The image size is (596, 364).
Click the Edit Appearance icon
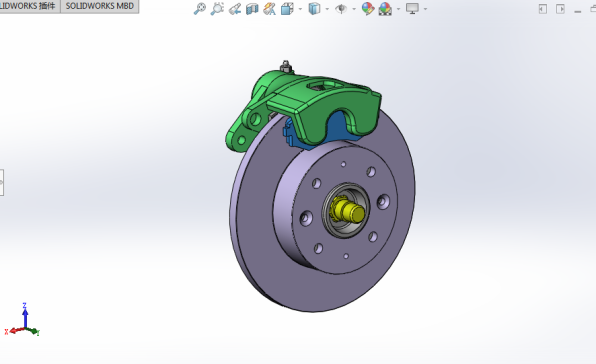tap(368, 8)
